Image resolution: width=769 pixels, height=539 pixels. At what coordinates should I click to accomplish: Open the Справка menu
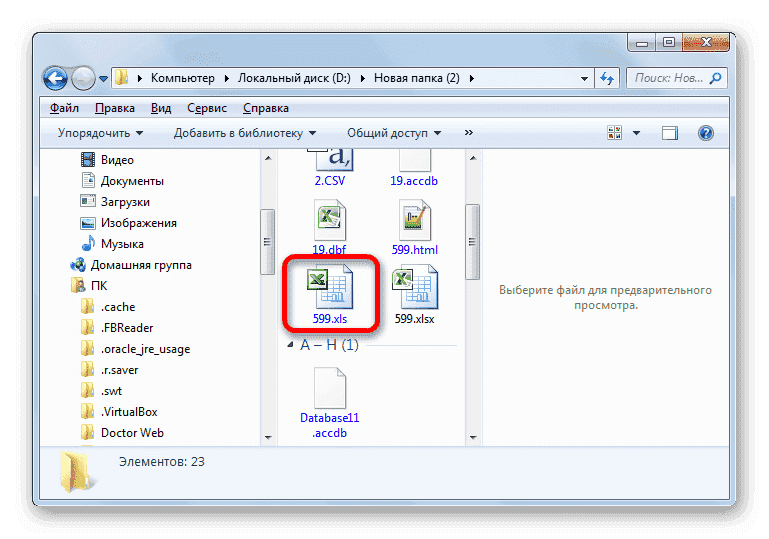pos(266,108)
